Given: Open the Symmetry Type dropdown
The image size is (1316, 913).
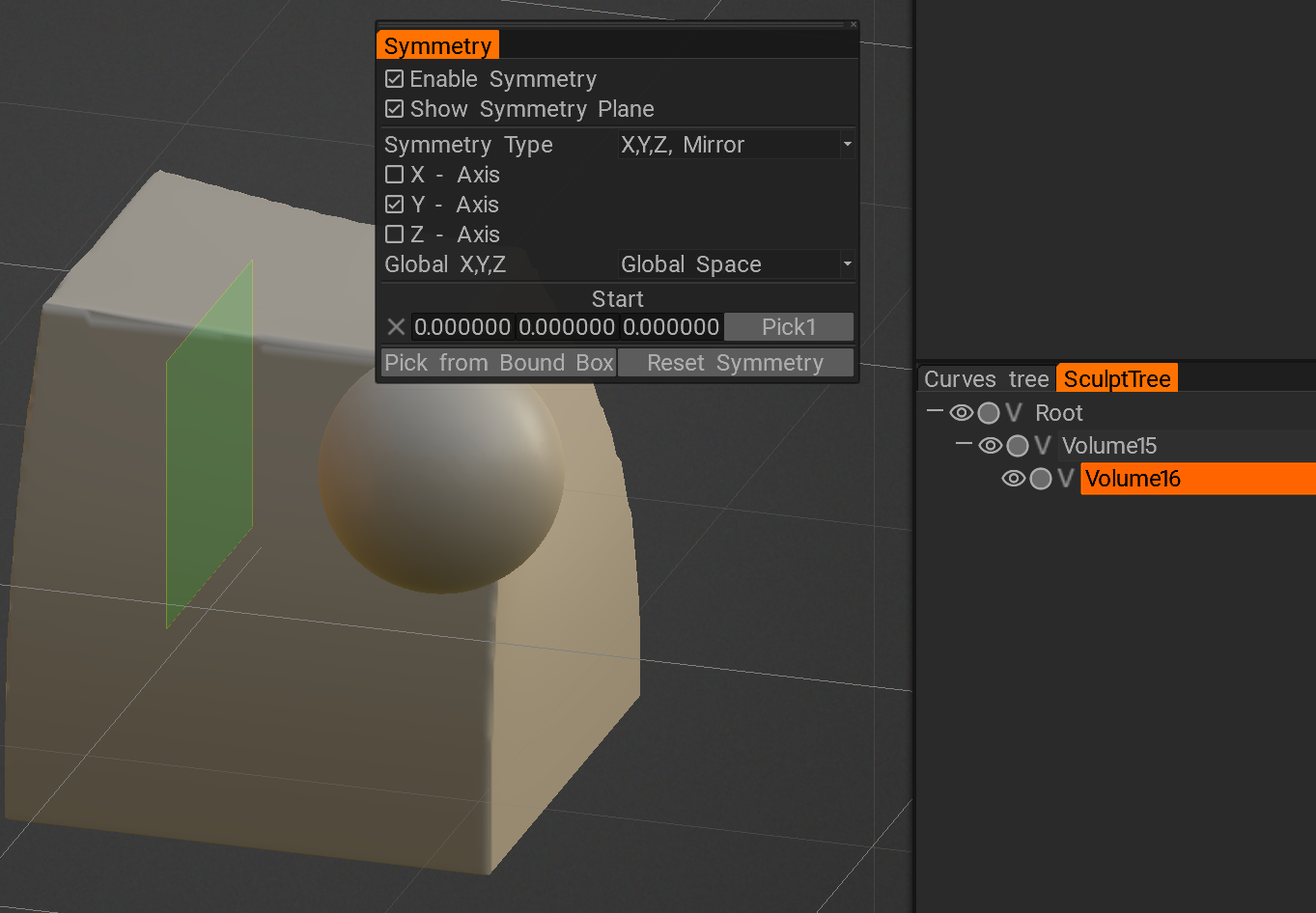Looking at the screenshot, I should coord(736,145).
